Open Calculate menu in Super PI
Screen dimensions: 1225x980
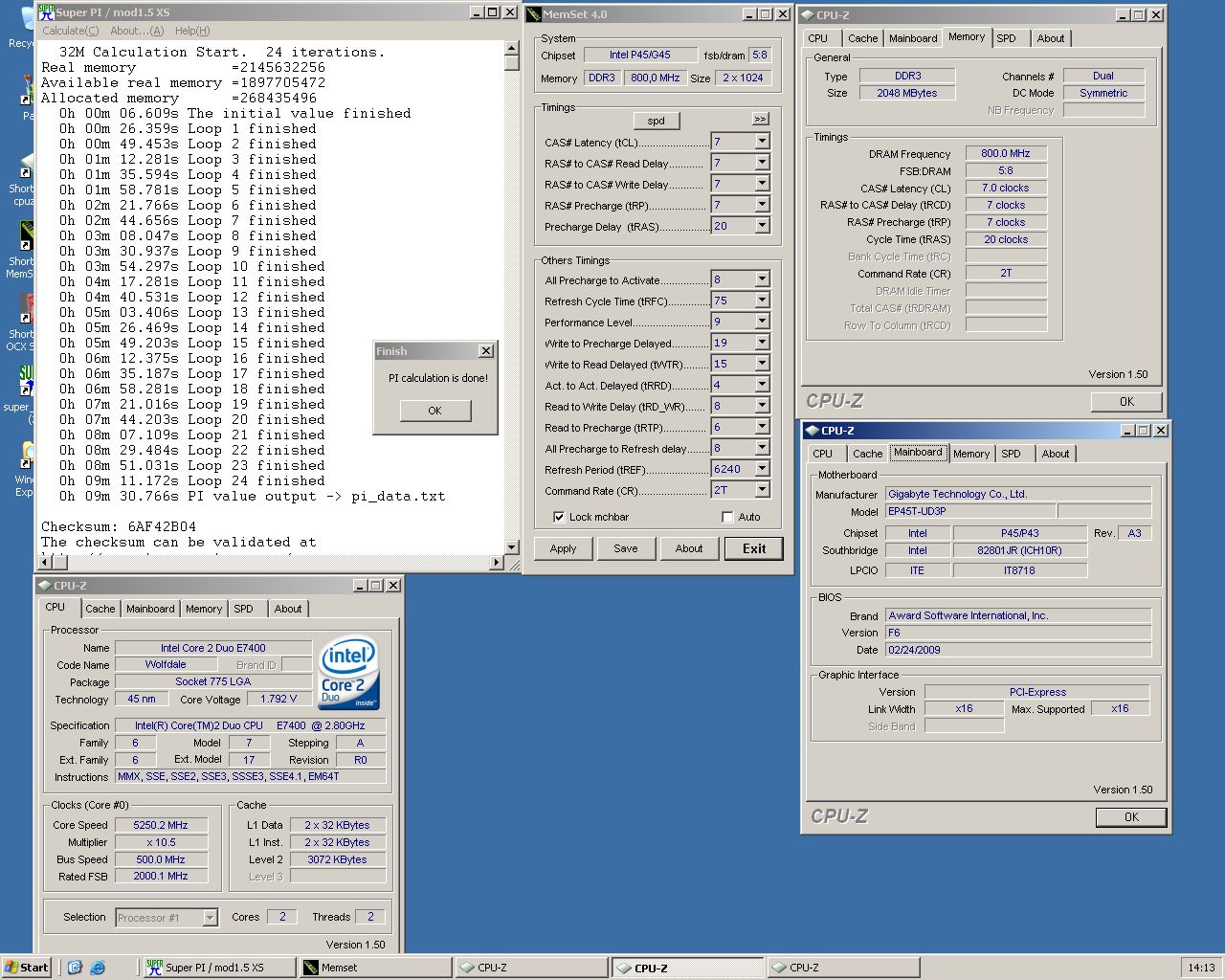(x=70, y=31)
